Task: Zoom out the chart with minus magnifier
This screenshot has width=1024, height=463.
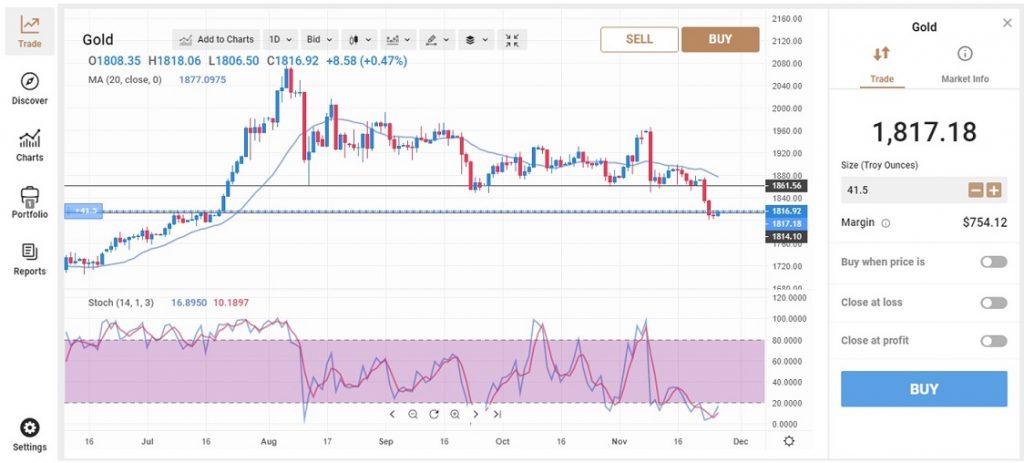Action: coord(413,414)
